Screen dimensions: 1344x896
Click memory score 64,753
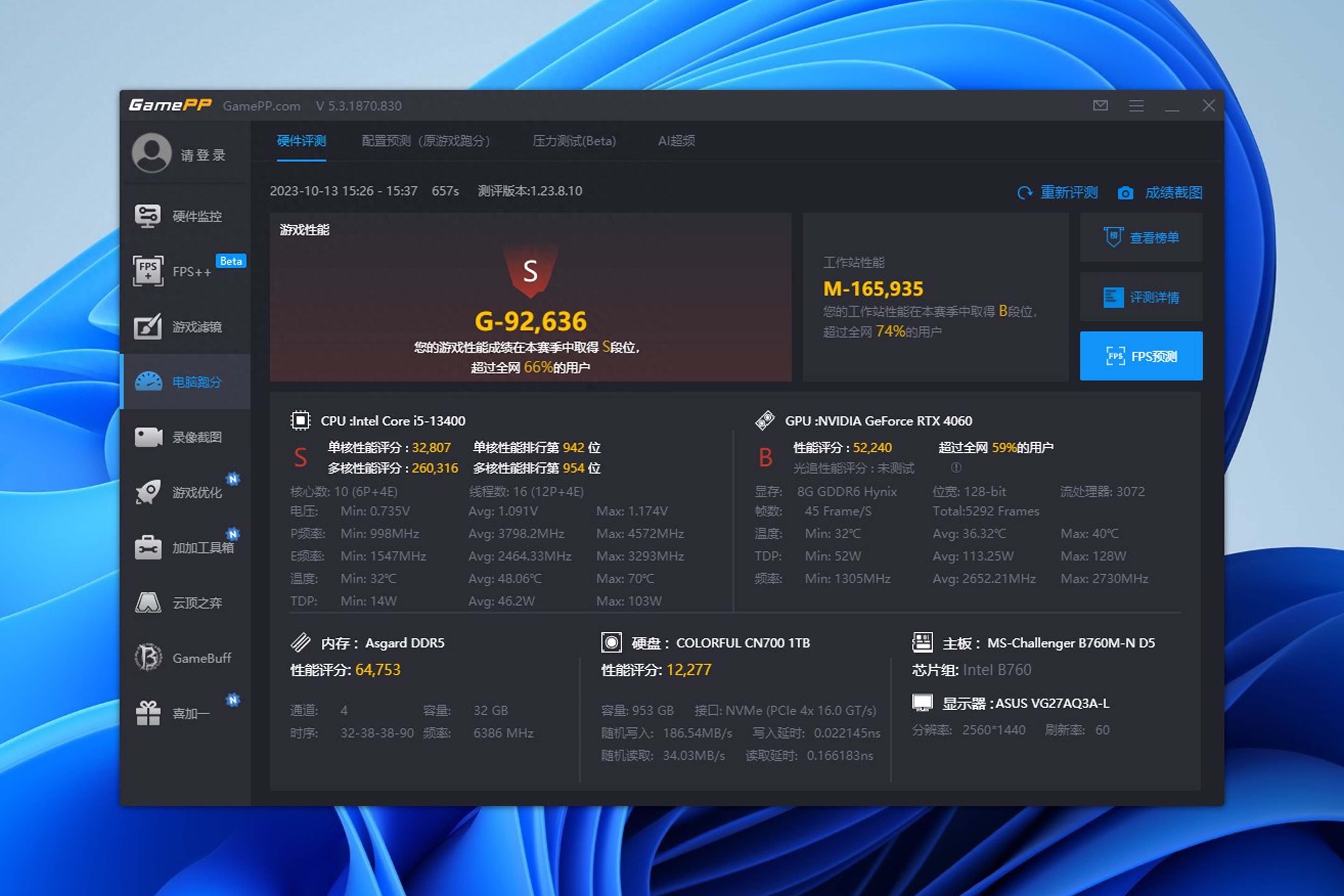377,670
